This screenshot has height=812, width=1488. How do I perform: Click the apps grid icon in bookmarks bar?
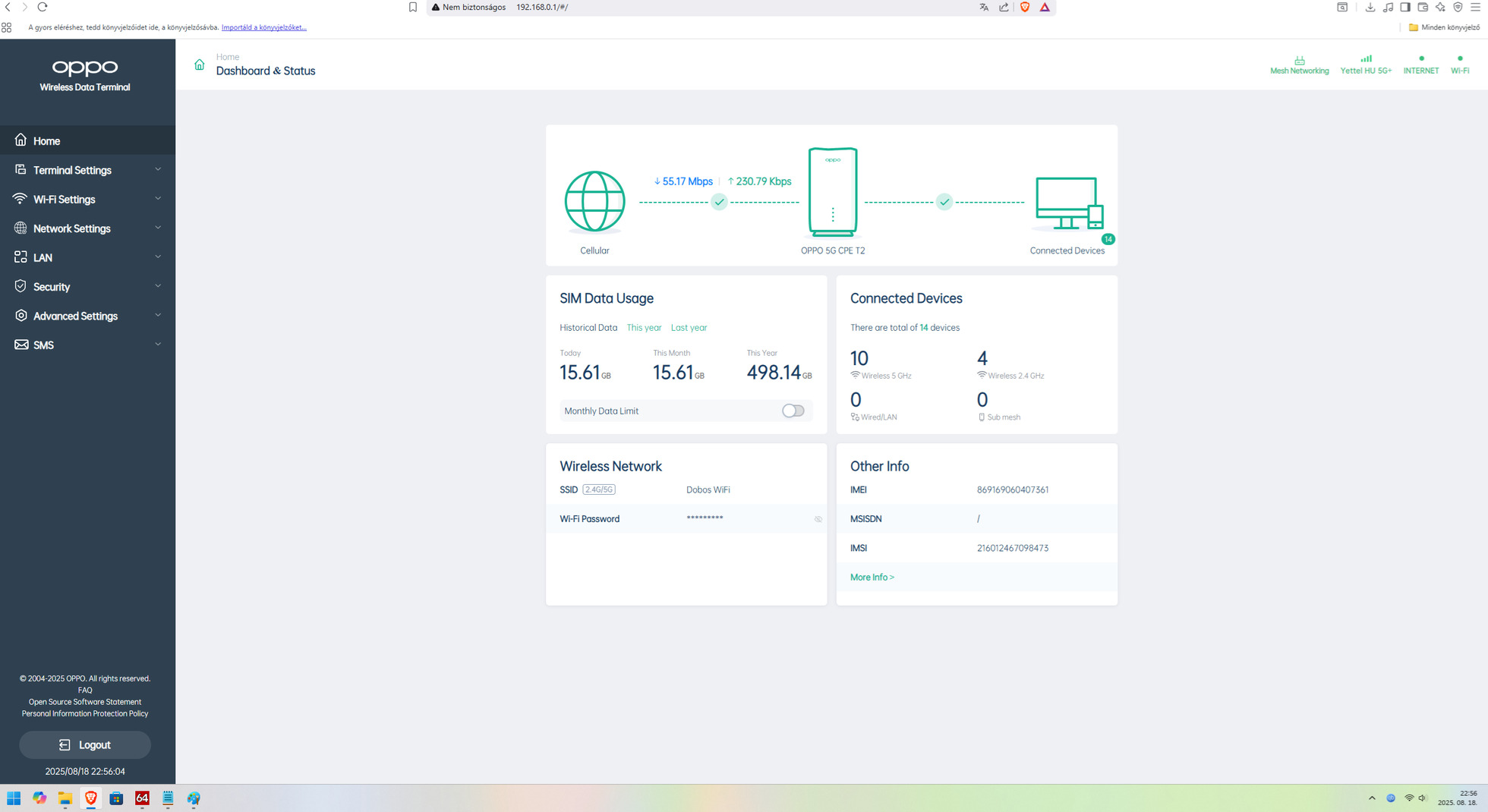click(7, 27)
